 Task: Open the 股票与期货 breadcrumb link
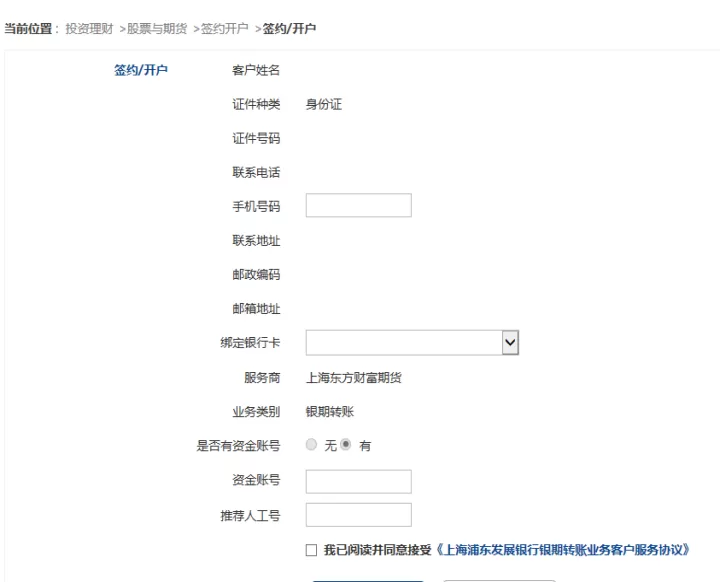157,29
